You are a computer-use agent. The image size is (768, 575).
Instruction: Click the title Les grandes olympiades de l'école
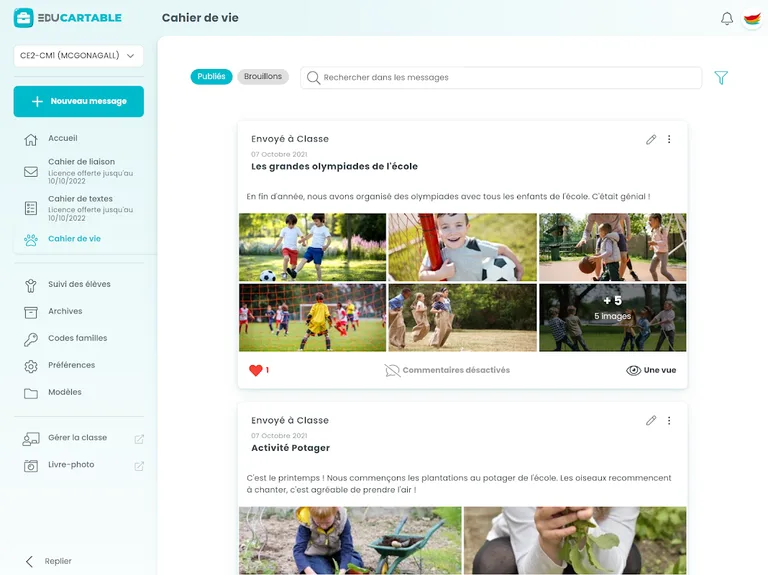[335, 167]
